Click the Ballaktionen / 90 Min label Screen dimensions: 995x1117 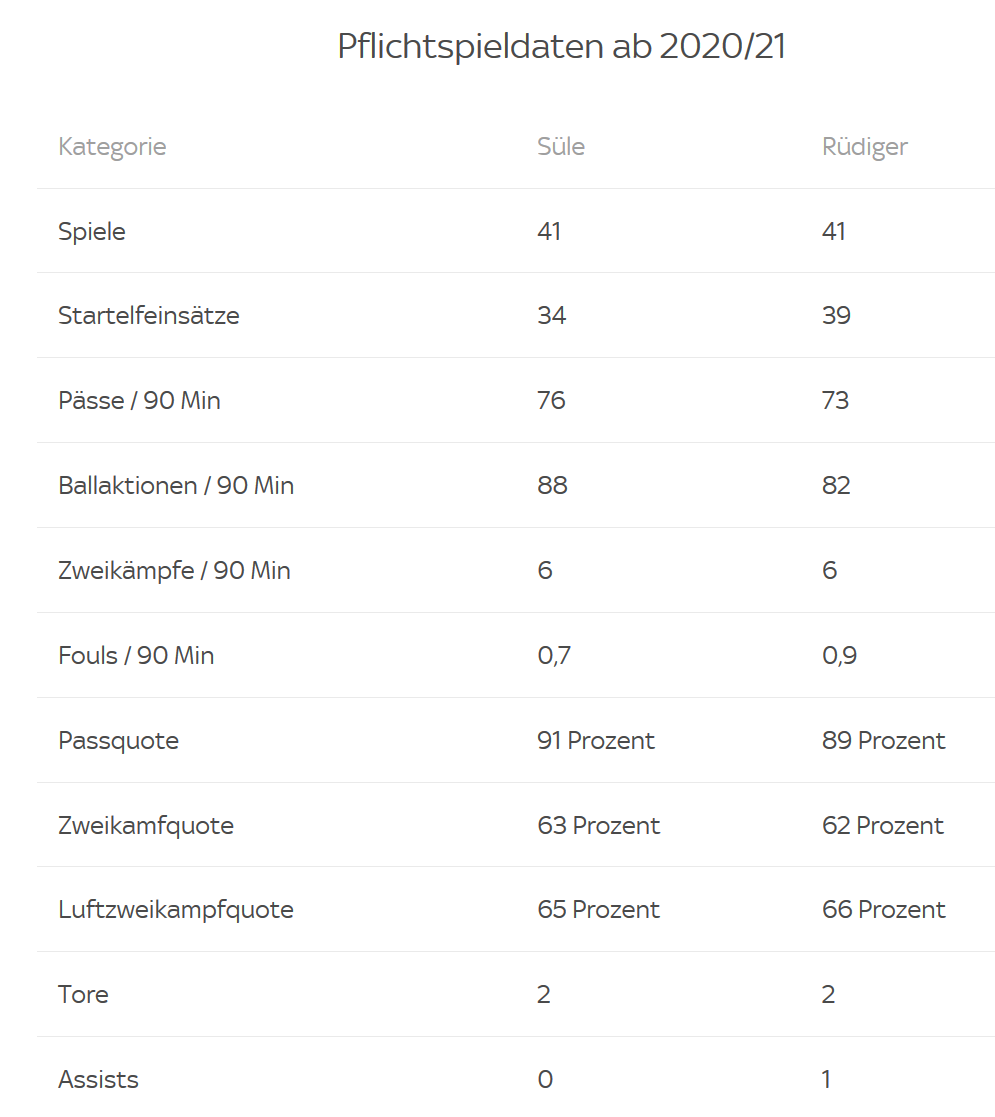176,485
